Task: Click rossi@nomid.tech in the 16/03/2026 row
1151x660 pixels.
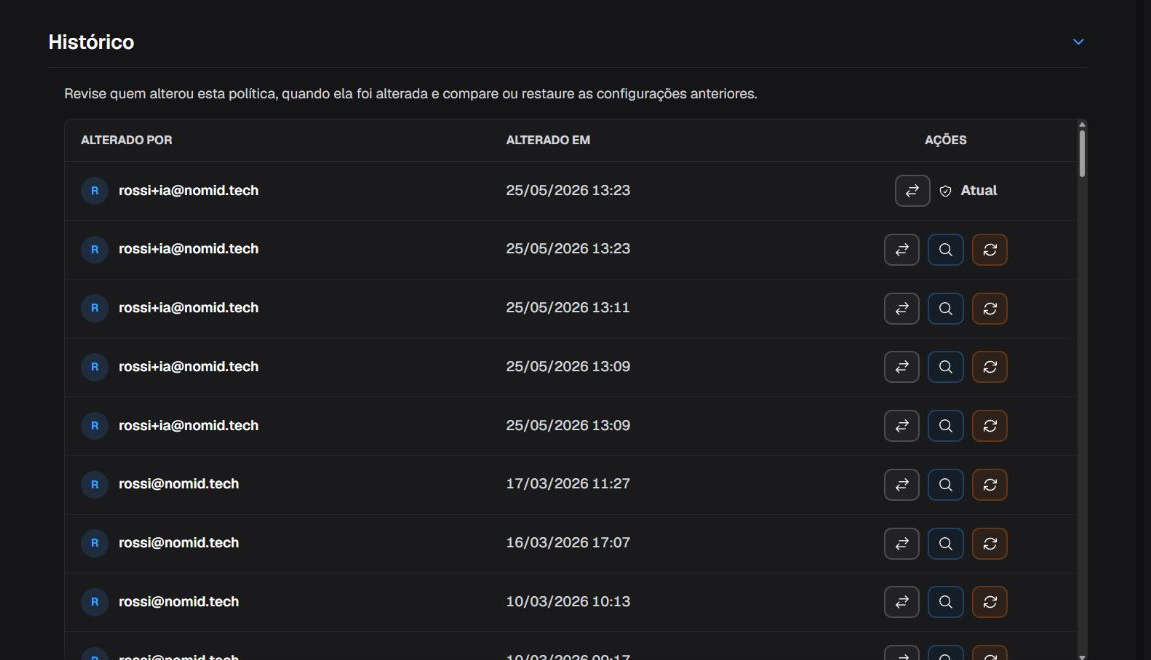Action: click(178, 543)
